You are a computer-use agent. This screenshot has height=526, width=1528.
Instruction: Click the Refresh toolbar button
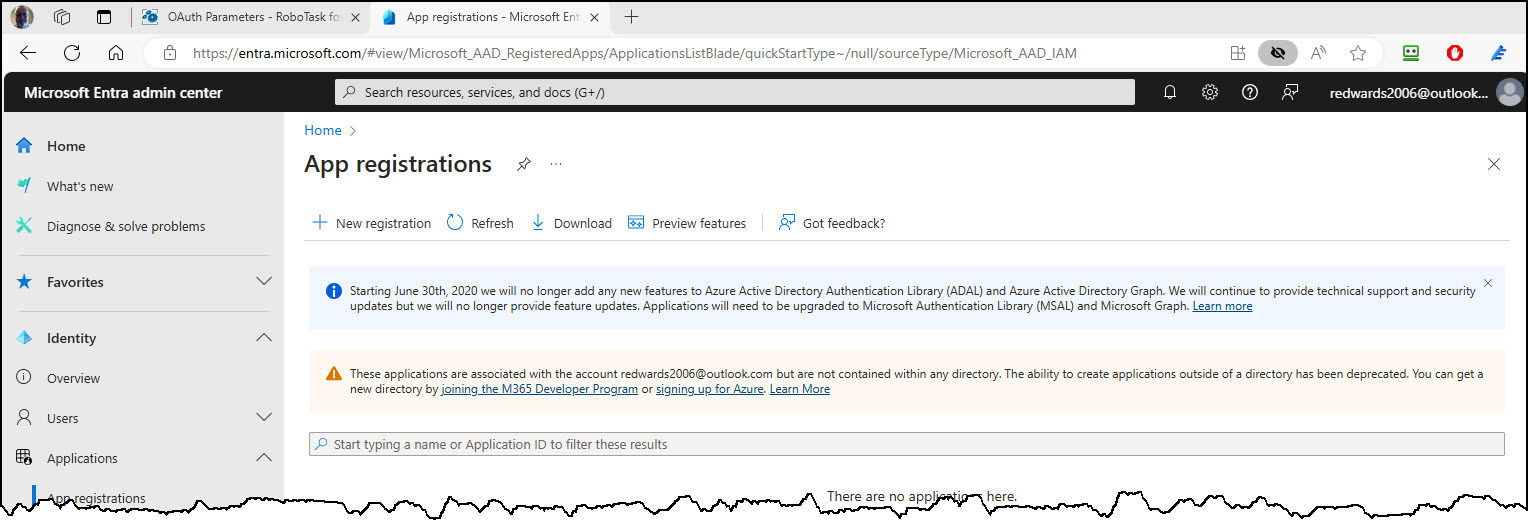[x=480, y=223]
